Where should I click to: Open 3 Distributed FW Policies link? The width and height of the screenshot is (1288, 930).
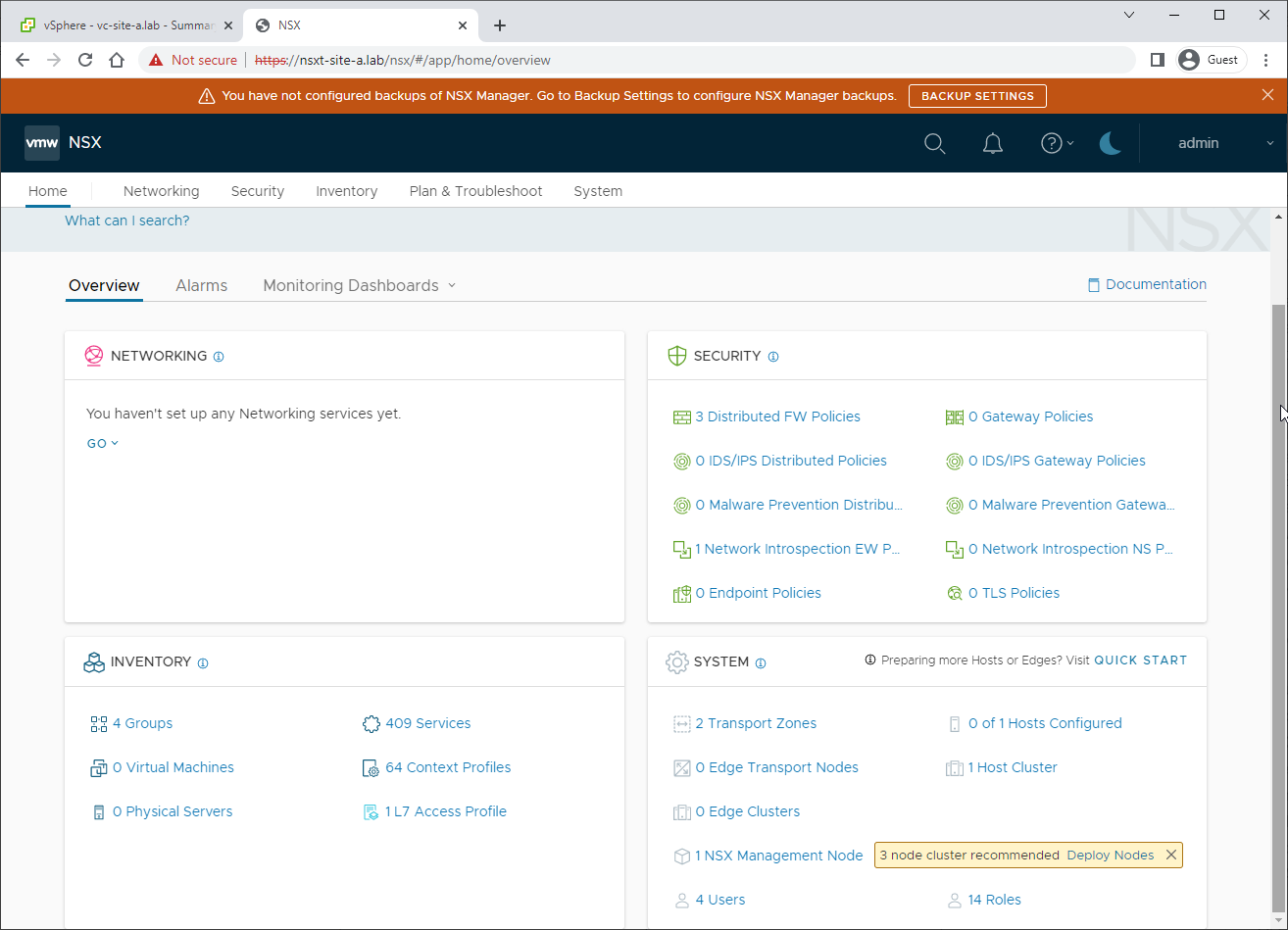pyautogui.click(x=777, y=417)
